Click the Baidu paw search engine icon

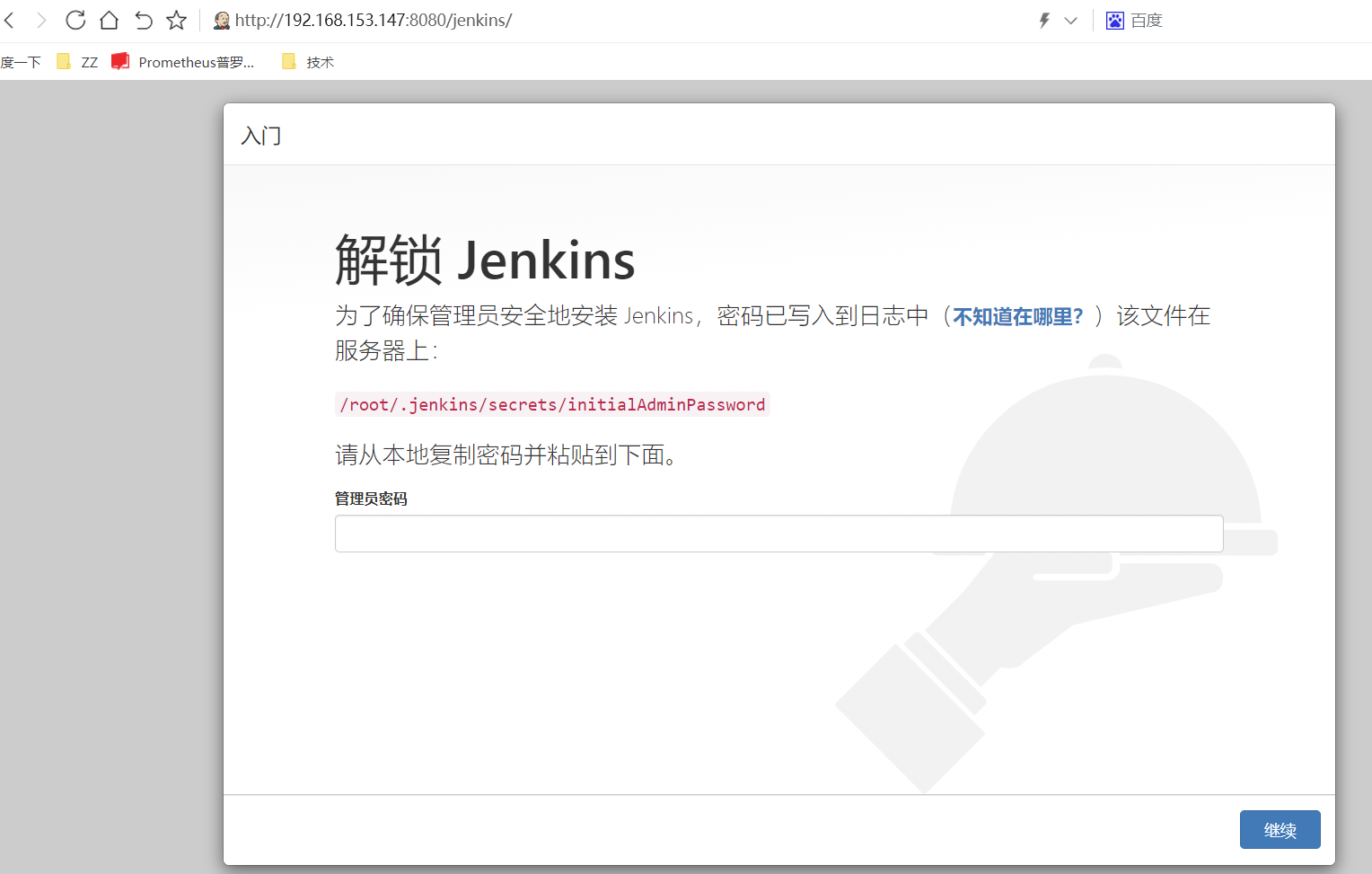tap(1114, 21)
